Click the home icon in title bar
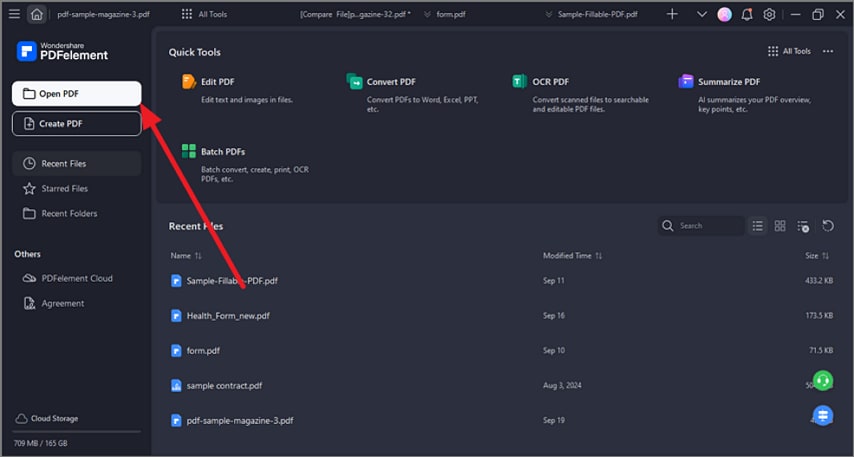854x457 pixels. pos(37,15)
